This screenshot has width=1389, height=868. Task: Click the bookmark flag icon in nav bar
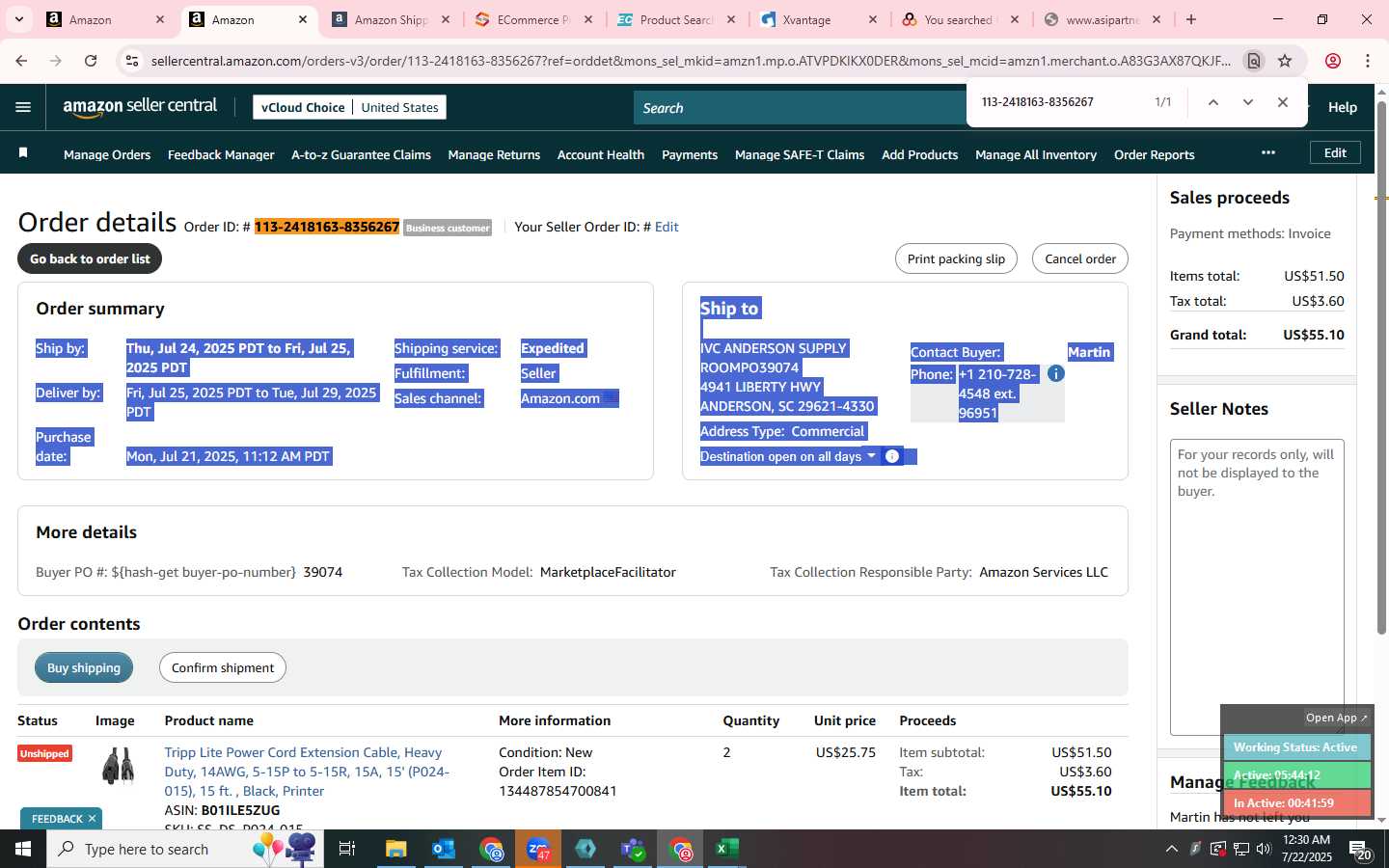(x=23, y=153)
